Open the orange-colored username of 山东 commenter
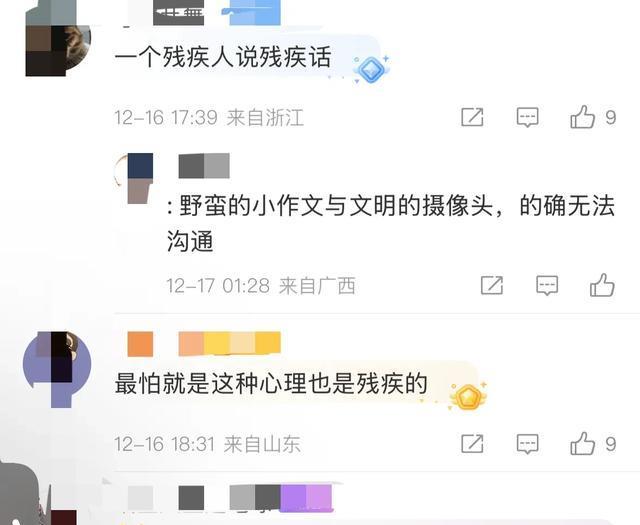Screen dimensions: 640x525 [x=204, y=344]
